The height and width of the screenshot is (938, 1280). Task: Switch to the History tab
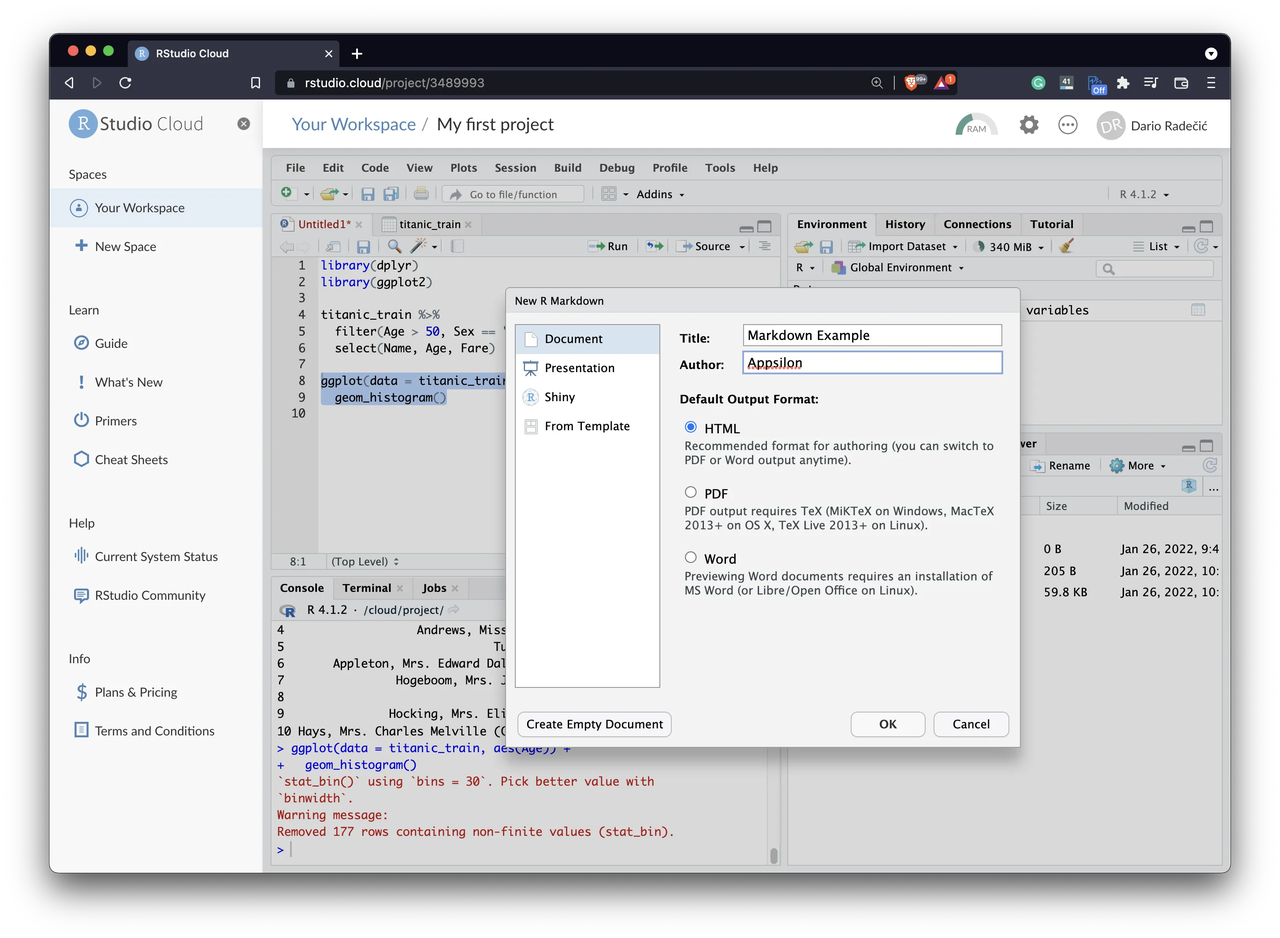(904, 224)
